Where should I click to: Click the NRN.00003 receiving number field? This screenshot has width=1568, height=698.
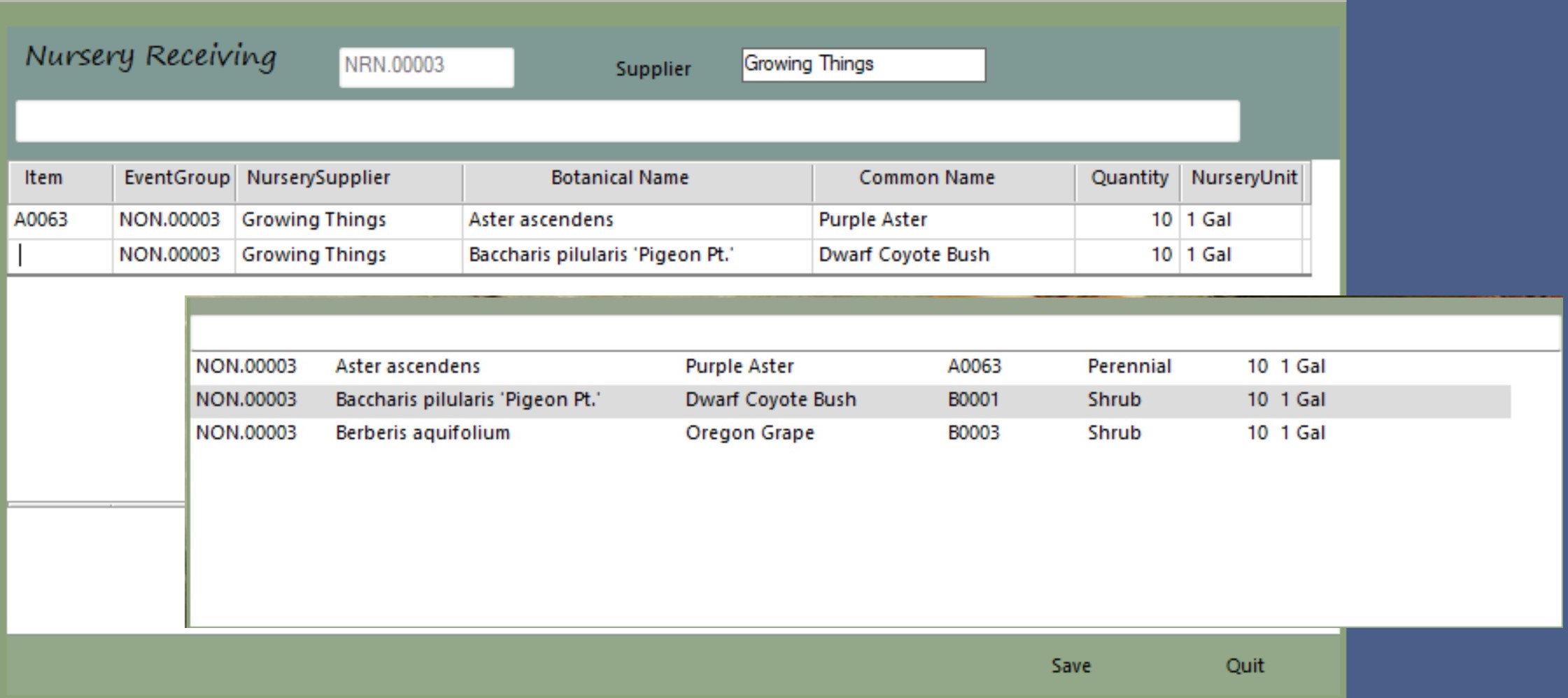point(426,67)
